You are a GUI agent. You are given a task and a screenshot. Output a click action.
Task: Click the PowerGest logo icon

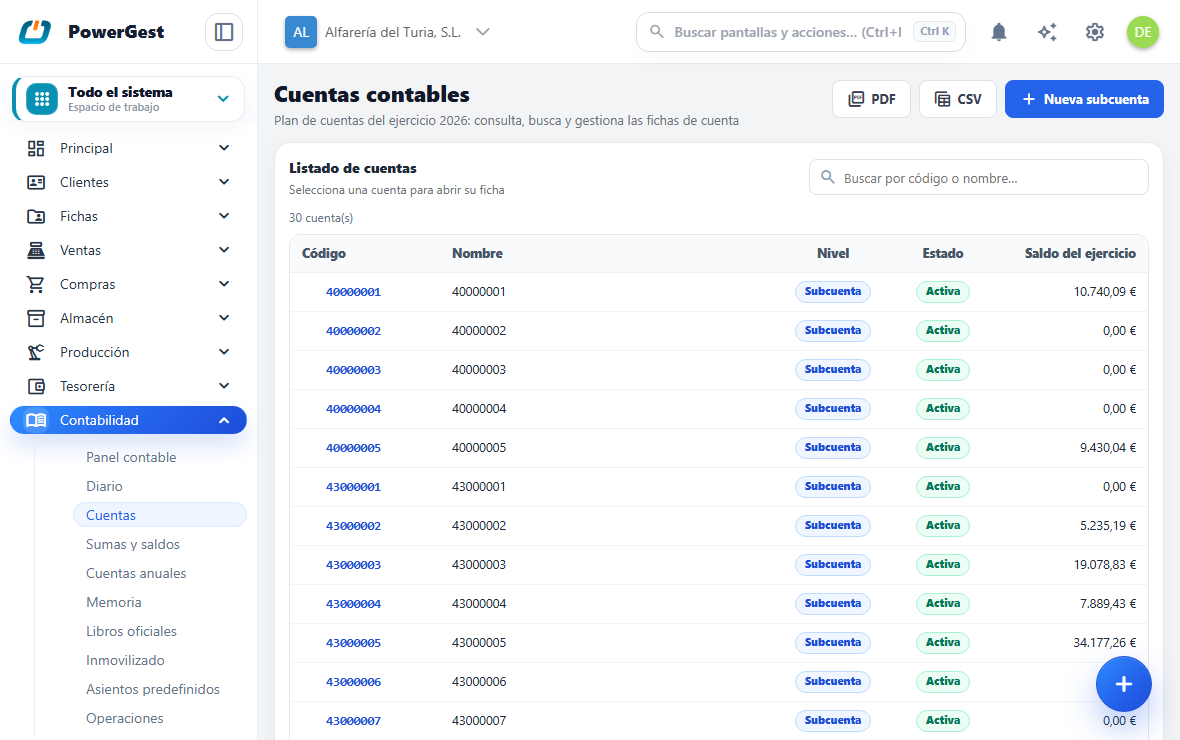pyautogui.click(x=35, y=32)
